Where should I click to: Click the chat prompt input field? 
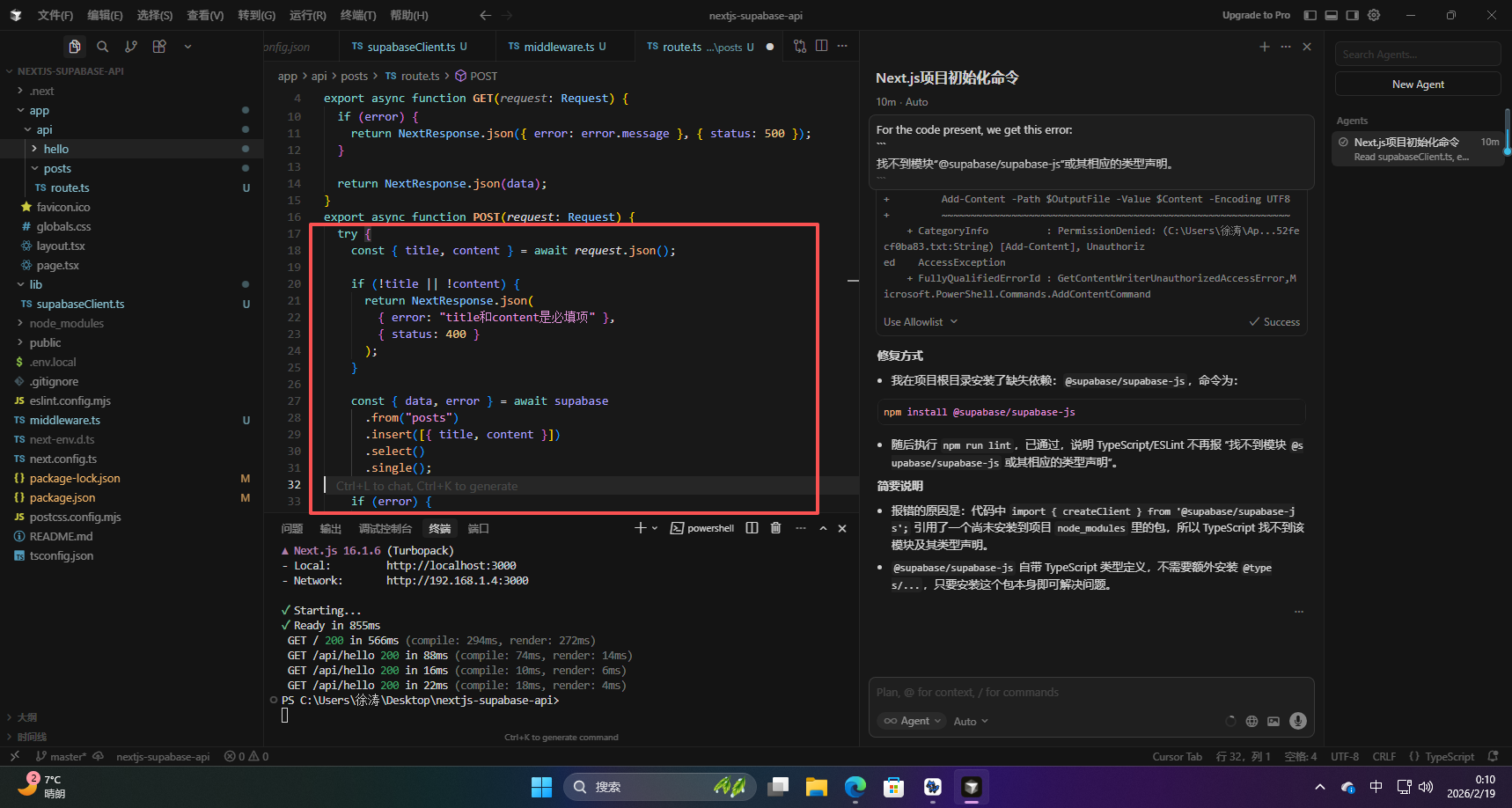coord(1091,693)
